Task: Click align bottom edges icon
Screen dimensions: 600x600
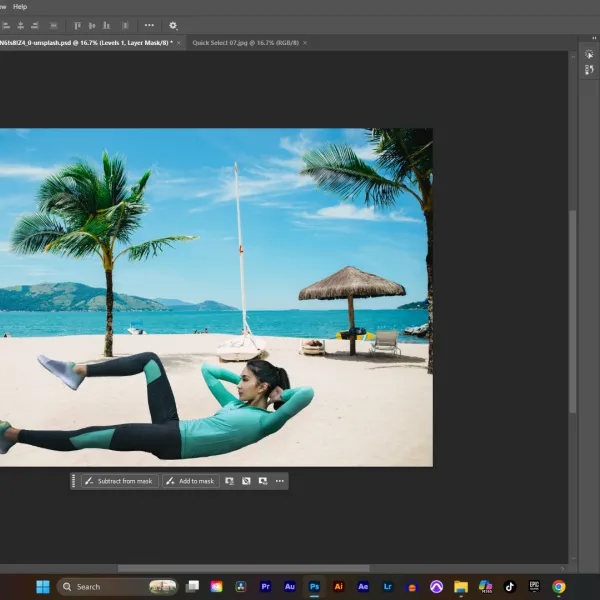Action: pyautogui.click(x=106, y=26)
